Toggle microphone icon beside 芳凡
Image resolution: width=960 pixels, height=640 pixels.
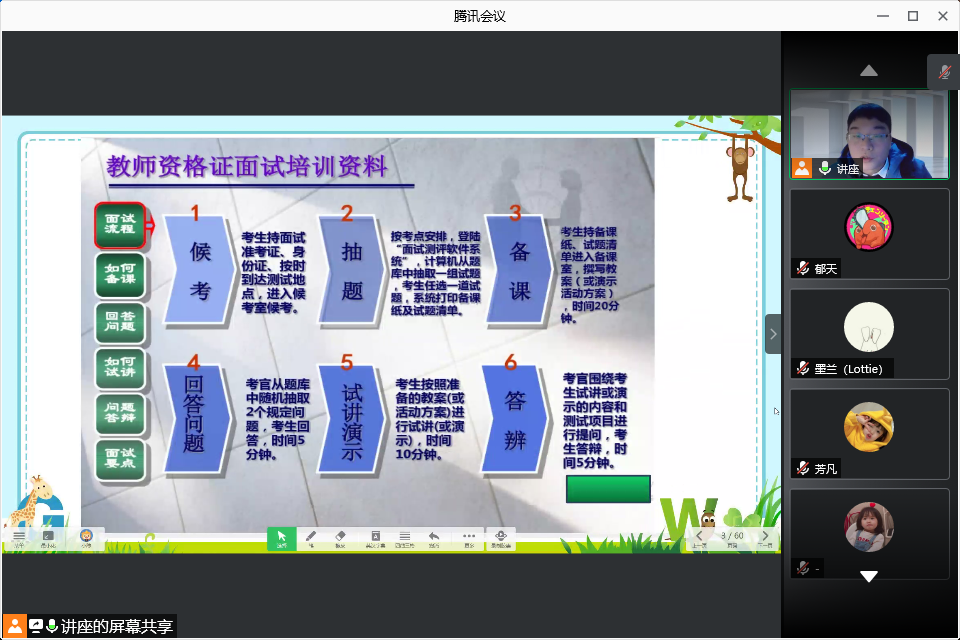[803, 468]
